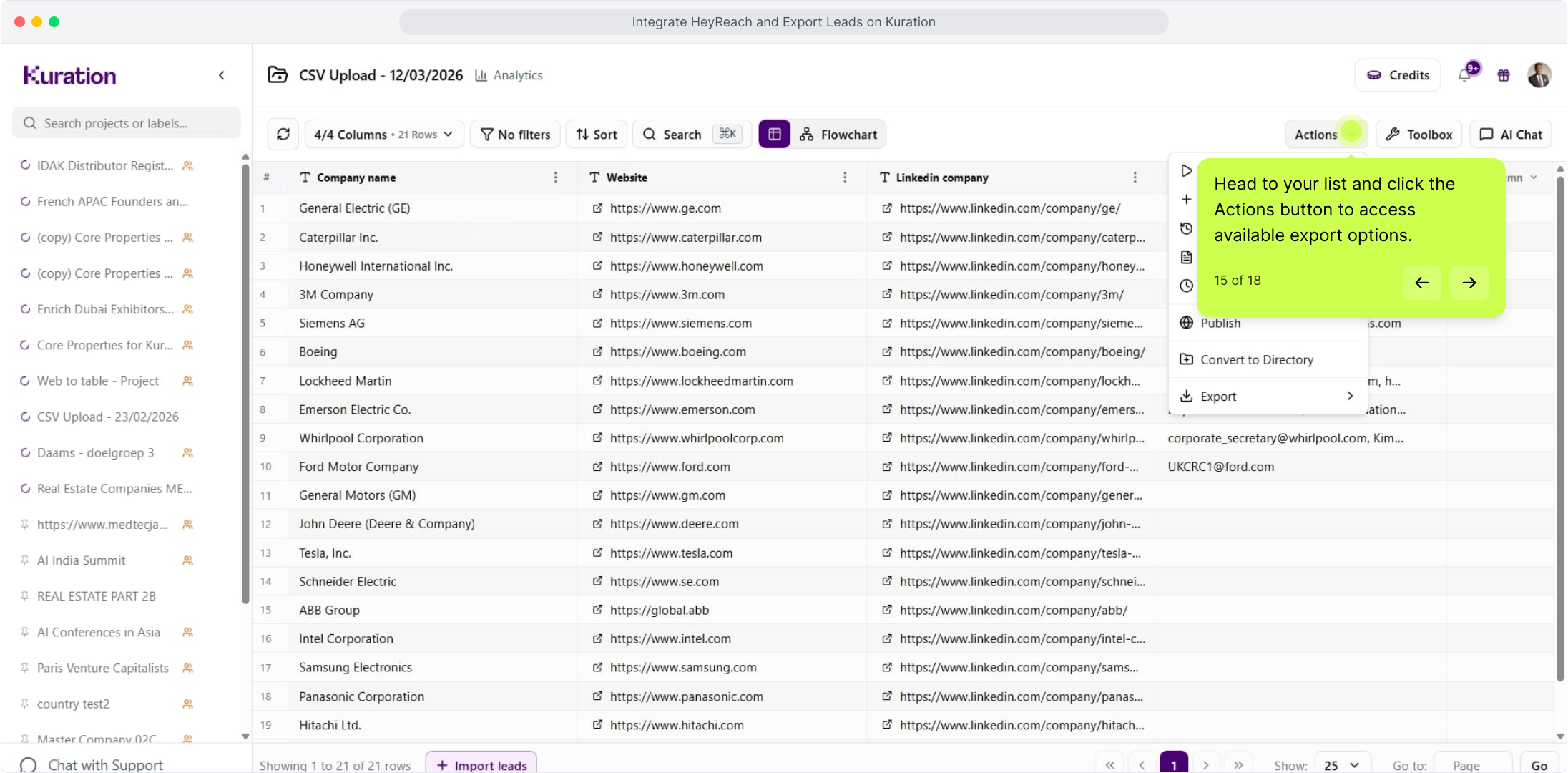The image size is (1568, 773).
Task: Open Company name column options menu
Action: coord(555,178)
